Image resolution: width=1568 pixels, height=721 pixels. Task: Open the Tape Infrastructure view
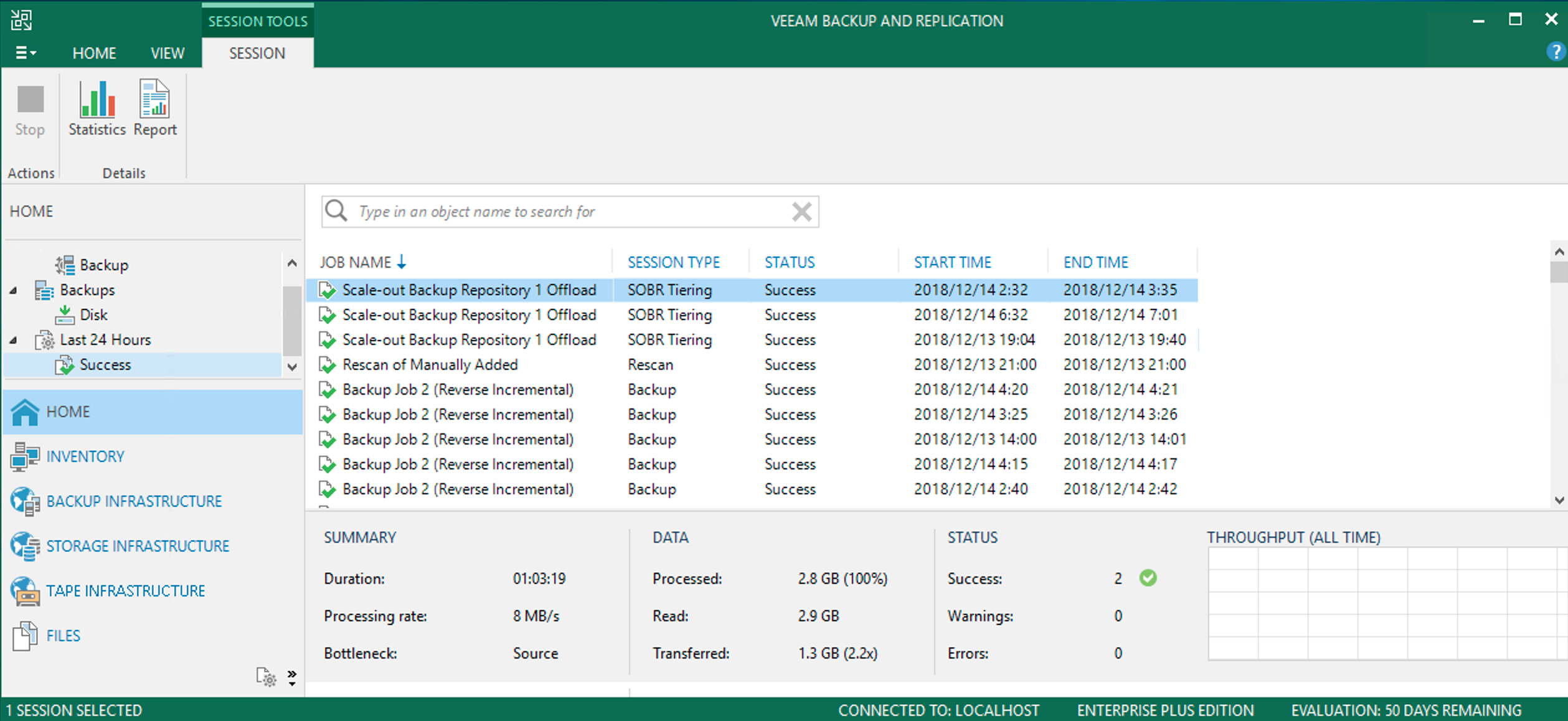tap(25, 590)
